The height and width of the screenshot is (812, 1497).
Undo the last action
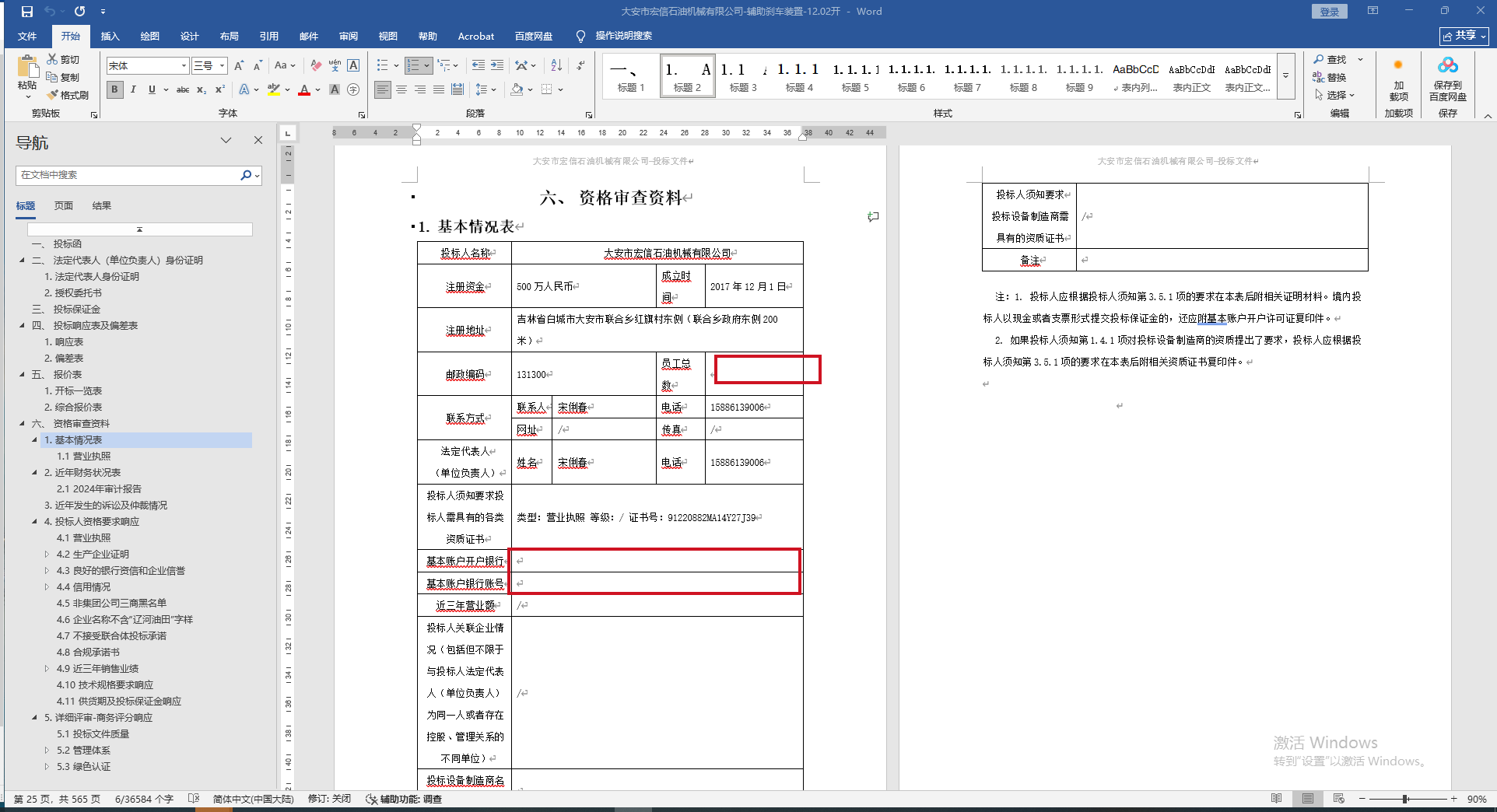click(x=51, y=12)
